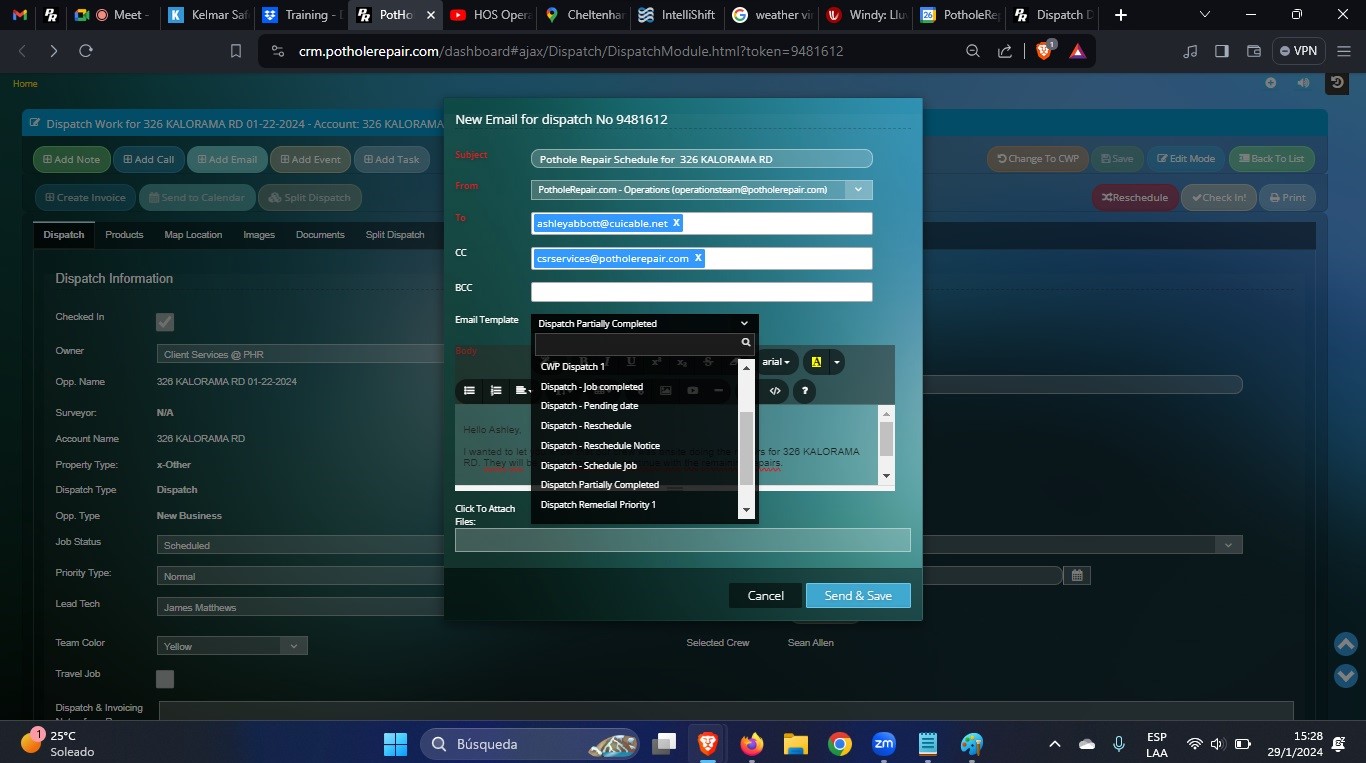Viewport: 1366px width, 763px height.
Task: Click the Windows Start button
Action: 396,744
